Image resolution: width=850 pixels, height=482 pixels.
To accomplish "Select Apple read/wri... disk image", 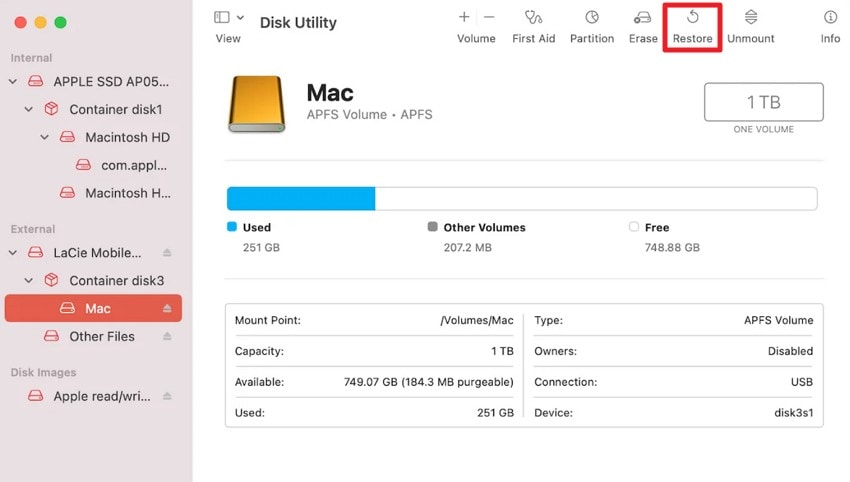I will [x=102, y=396].
